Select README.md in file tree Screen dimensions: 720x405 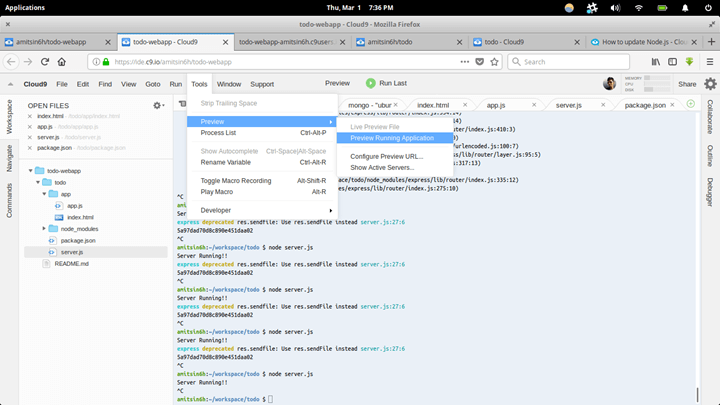[71, 264]
